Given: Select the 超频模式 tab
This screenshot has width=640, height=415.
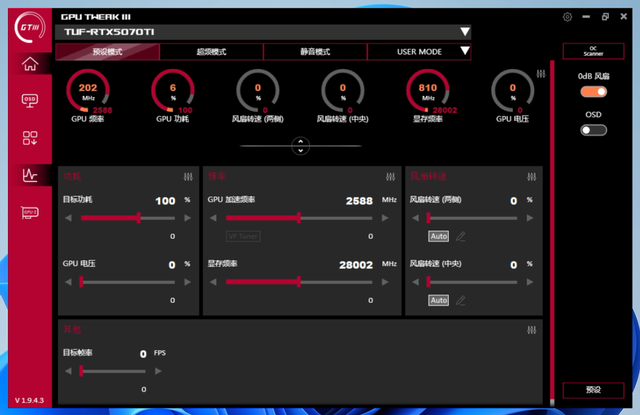Looking at the screenshot, I should (211, 52).
